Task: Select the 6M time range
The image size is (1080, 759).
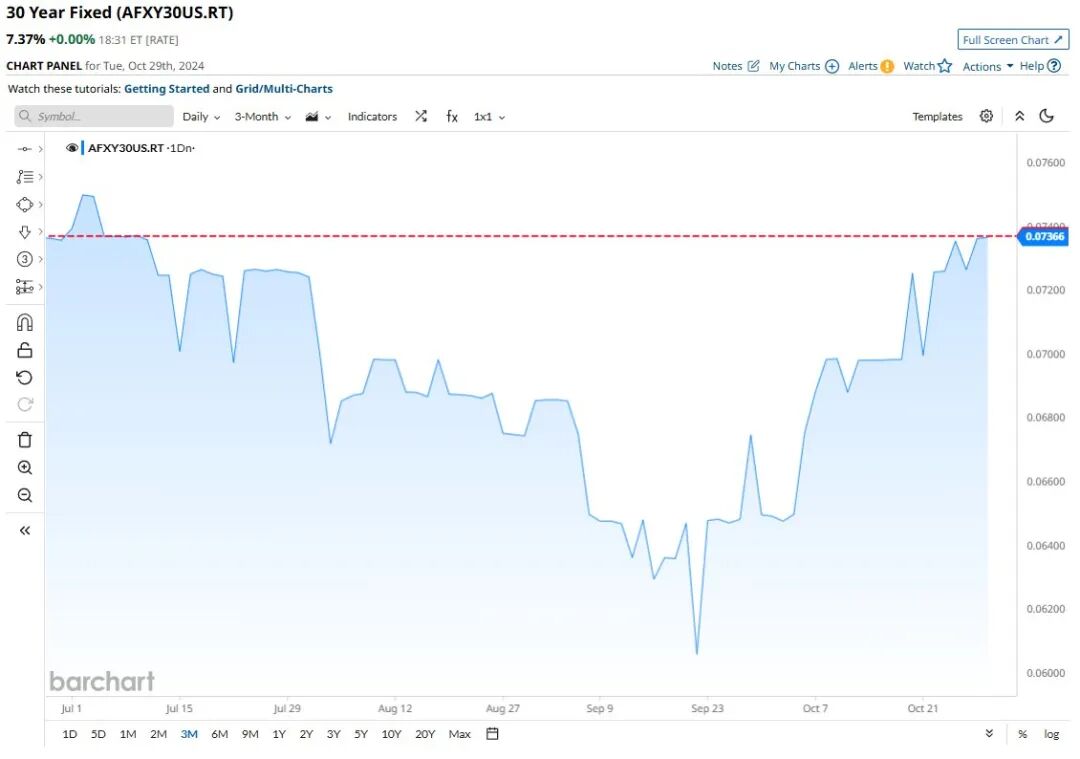Action: (219, 734)
